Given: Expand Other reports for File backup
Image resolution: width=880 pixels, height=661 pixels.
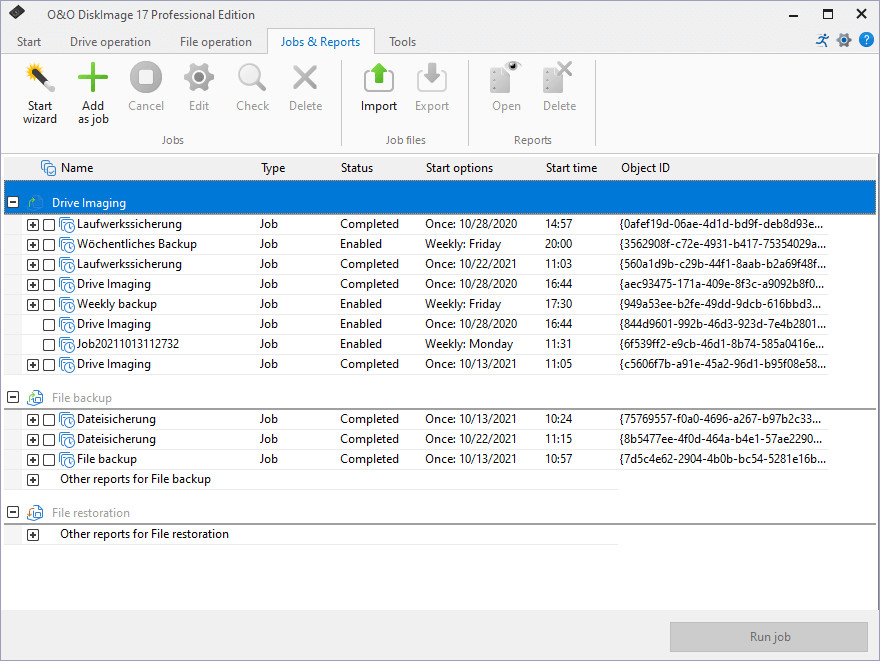Looking at the screenshot, I should point(33,480).
